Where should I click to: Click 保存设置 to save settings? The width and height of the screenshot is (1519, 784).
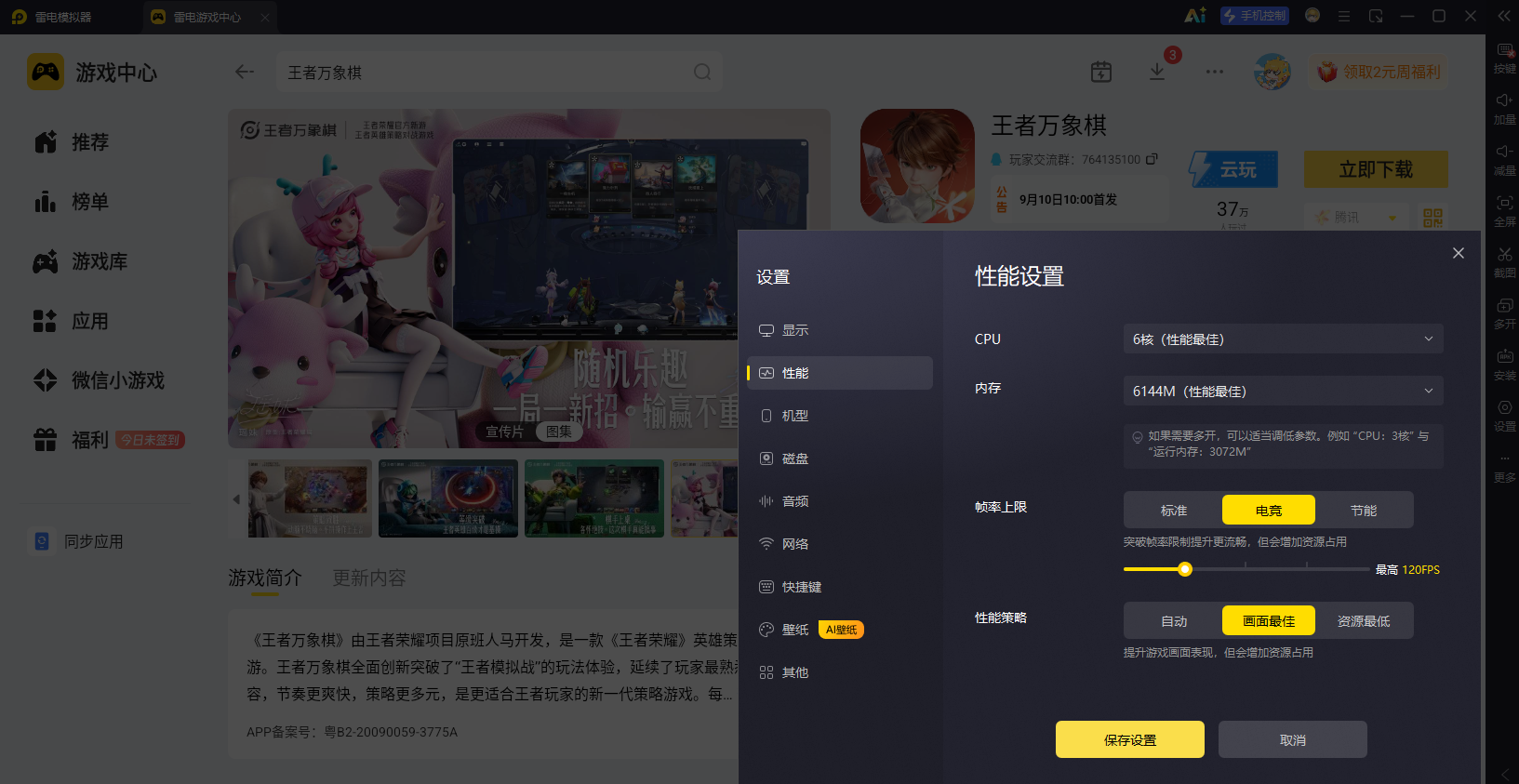coord(1130,739)
